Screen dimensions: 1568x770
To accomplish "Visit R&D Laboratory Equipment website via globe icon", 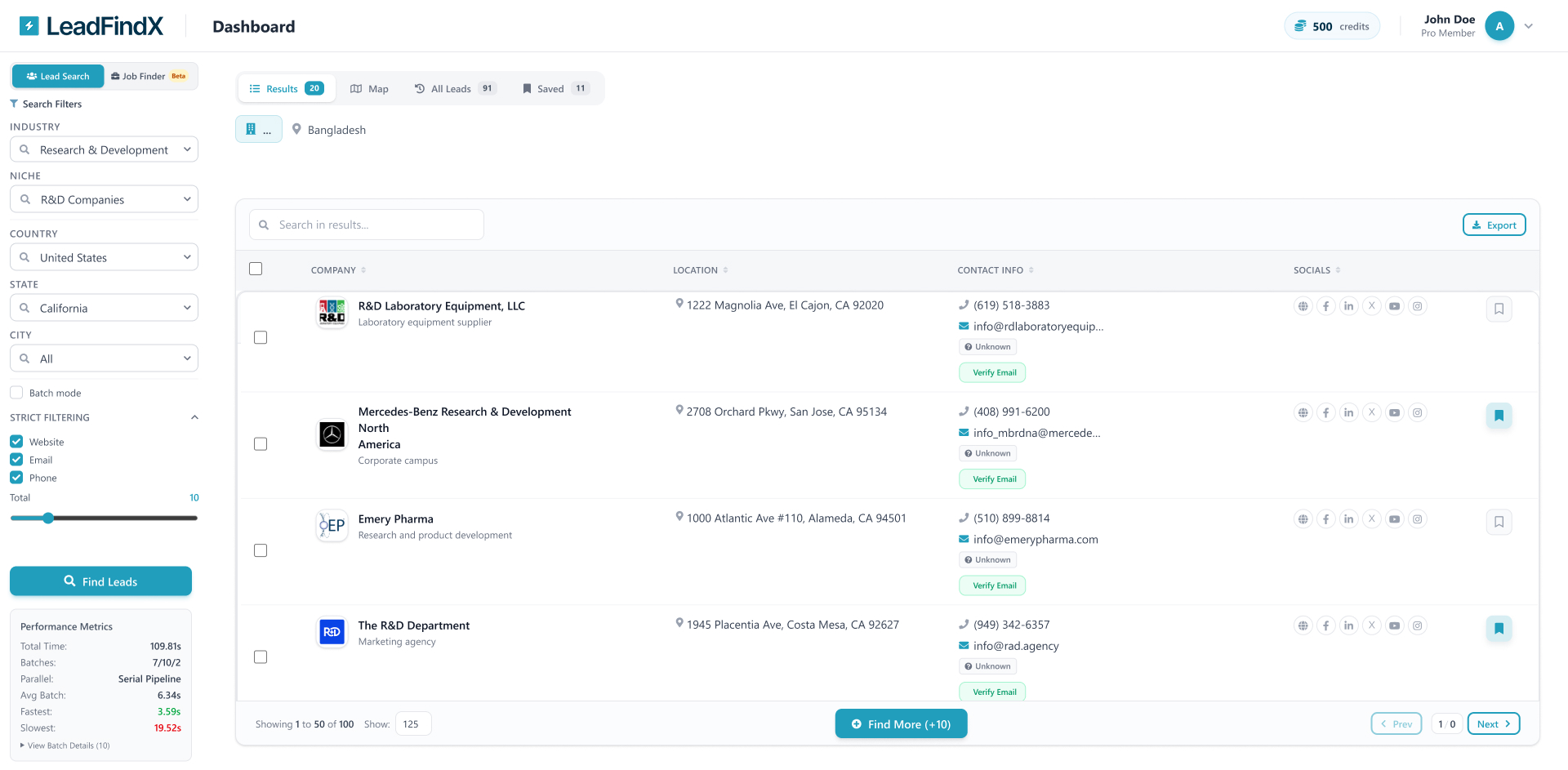I will (x=1303, y=305).
